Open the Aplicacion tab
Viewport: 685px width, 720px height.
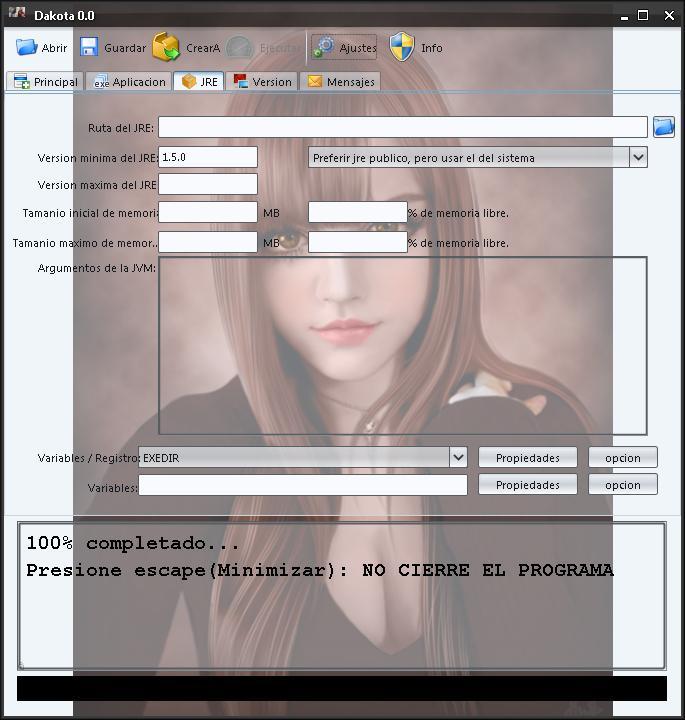tap(129, 82)
